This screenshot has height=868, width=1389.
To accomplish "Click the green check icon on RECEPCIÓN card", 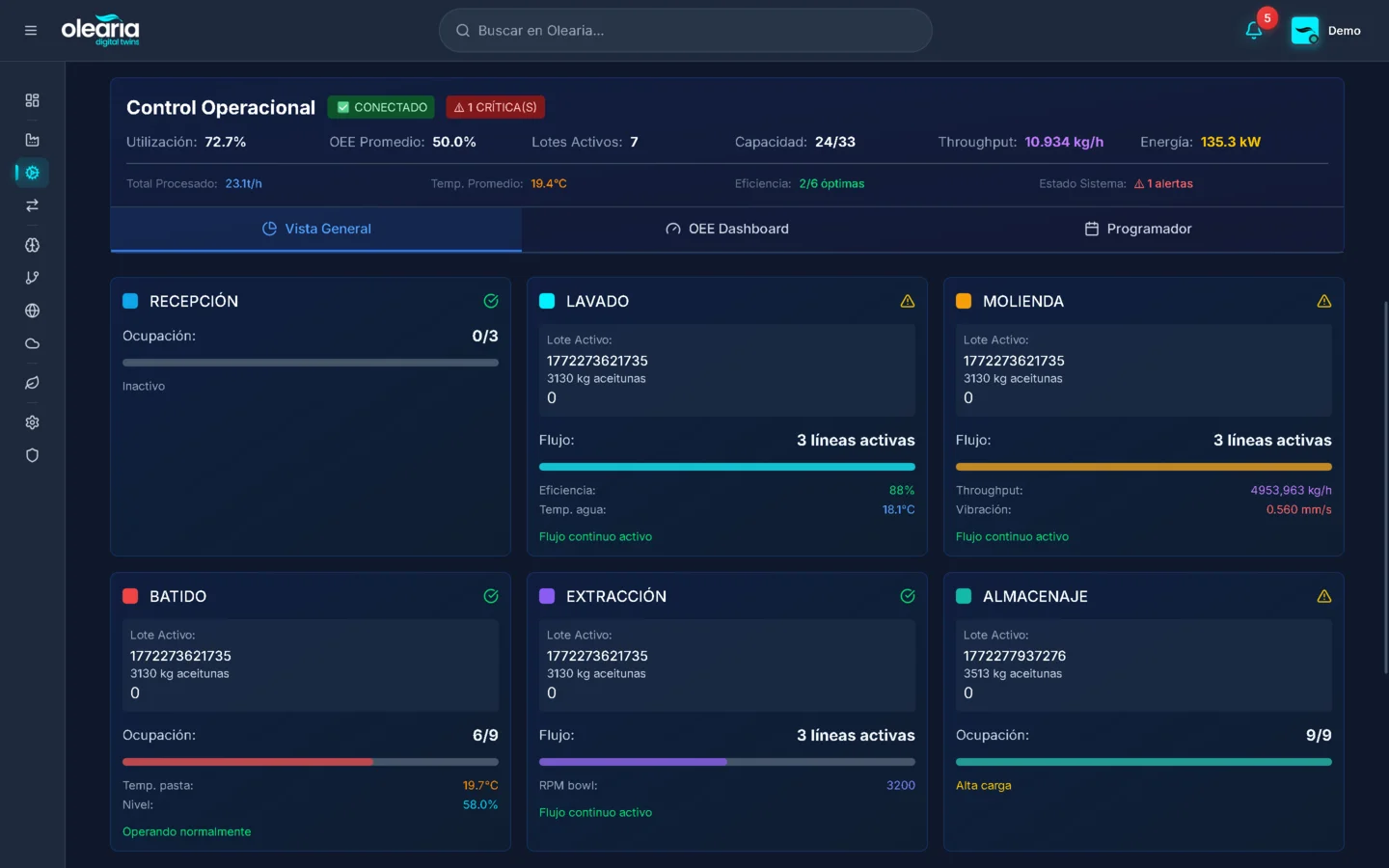I will (x=490, y=301).
